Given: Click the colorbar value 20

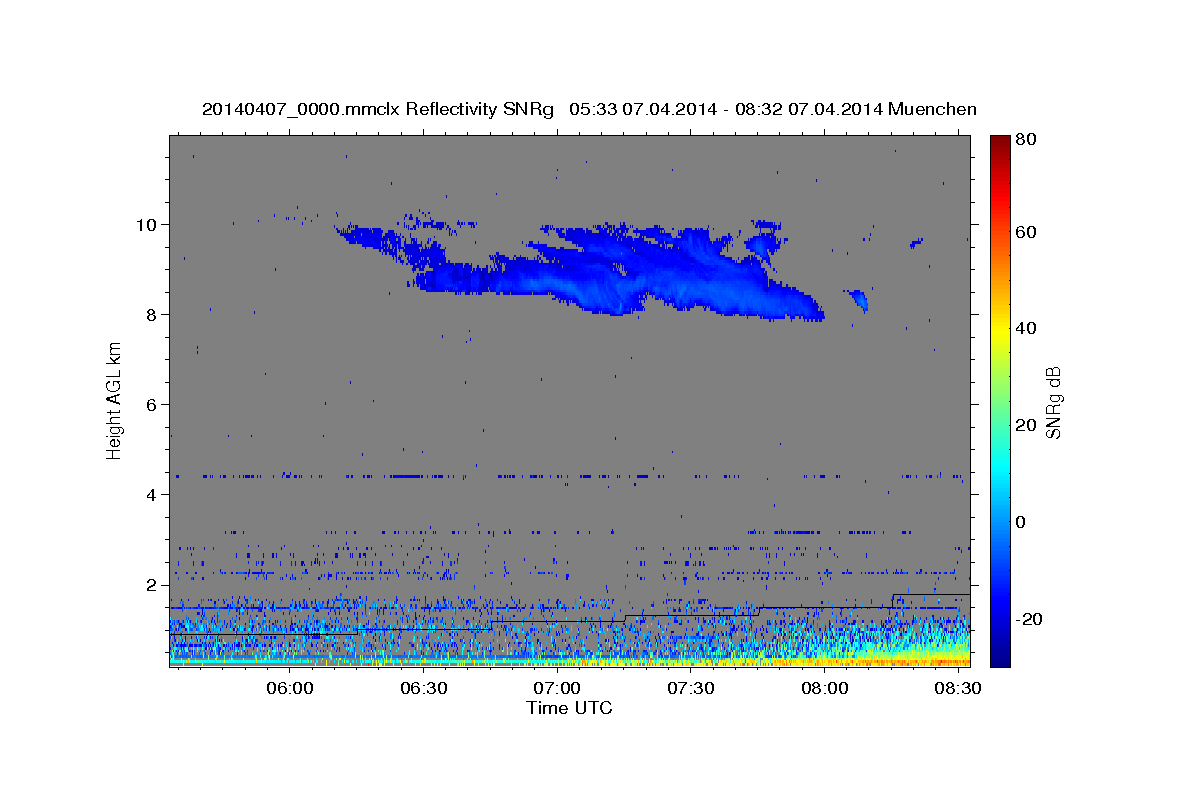Looking at the screenshot, I should (1025, 425).
